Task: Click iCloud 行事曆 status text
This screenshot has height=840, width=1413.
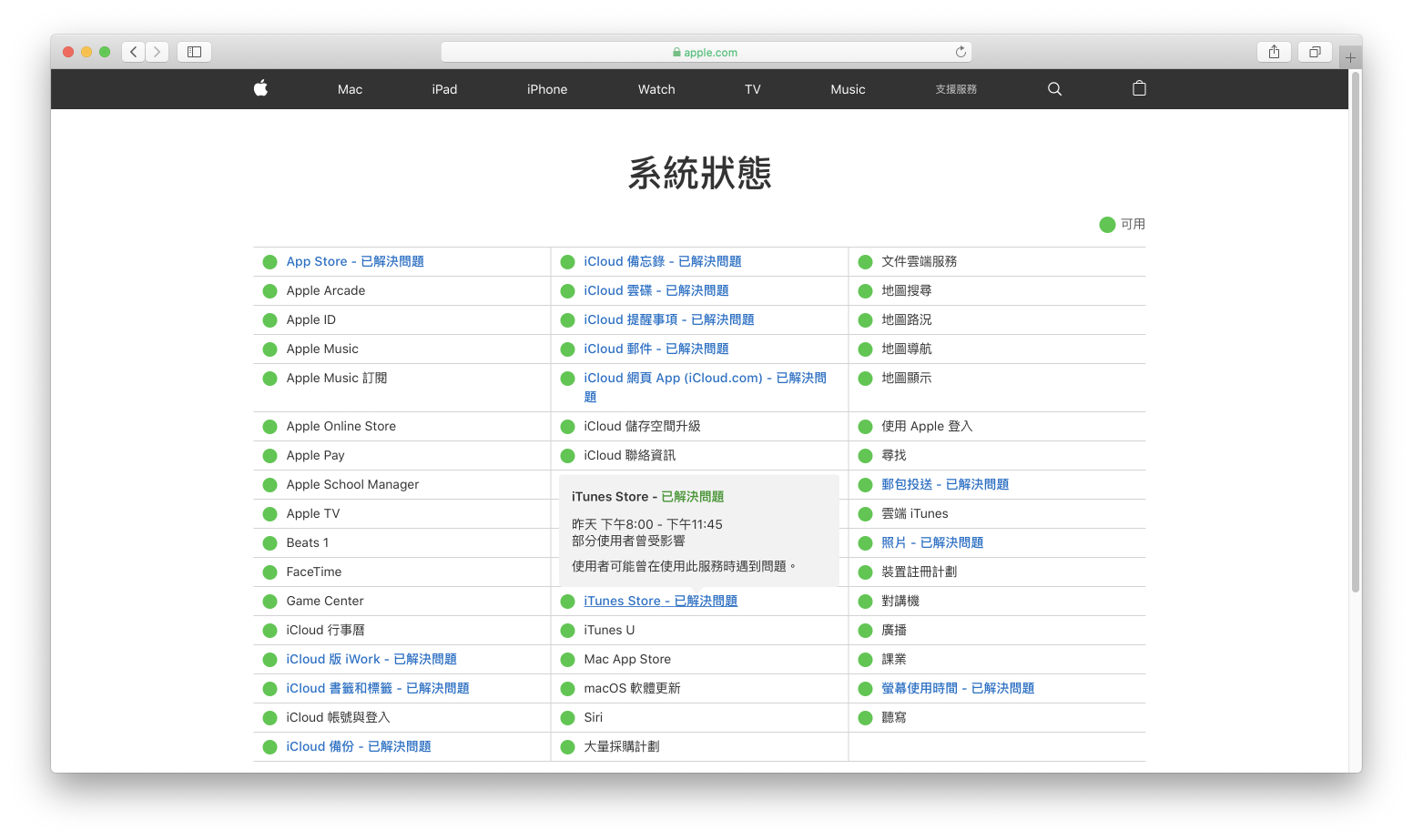Action: click(326, 630)
